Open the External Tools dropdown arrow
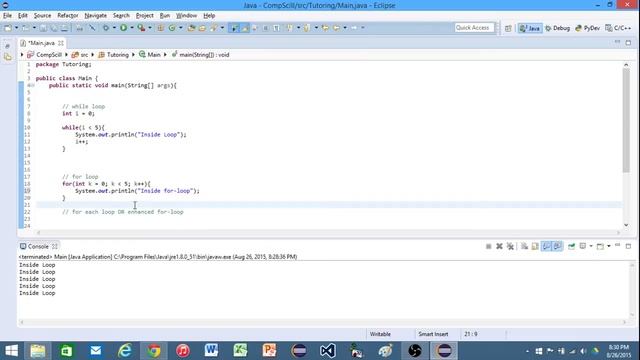Viewport: 640px width, 360px height. [x=150, y=28]
